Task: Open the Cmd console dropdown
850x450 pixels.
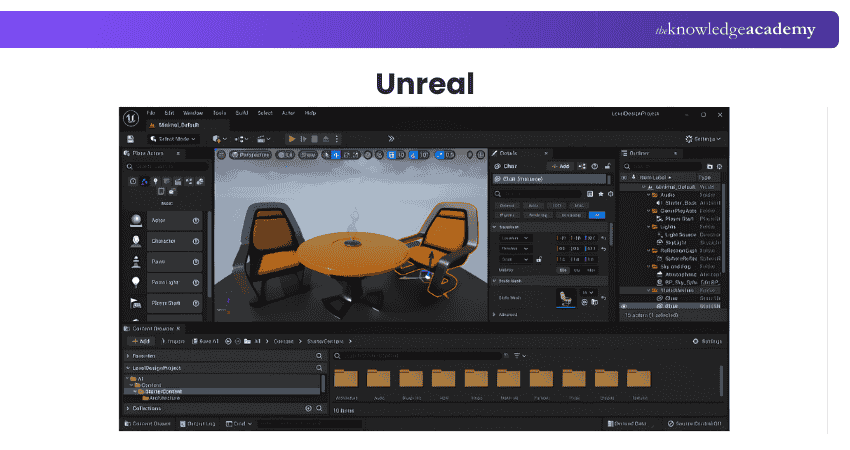Action: click(x=239, y=424)
